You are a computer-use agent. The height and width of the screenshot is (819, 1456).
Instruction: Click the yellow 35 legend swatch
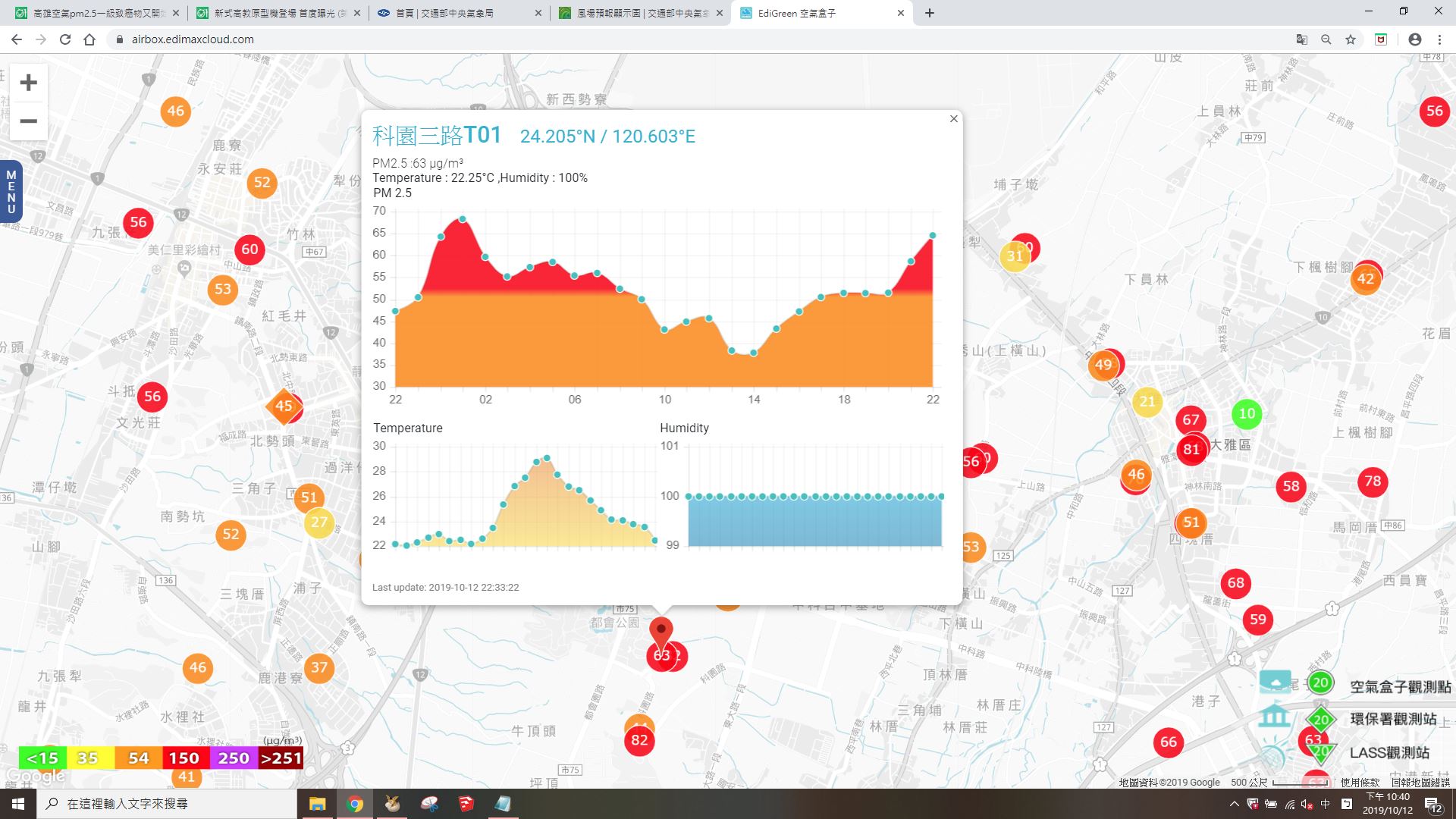pos(90,758)
